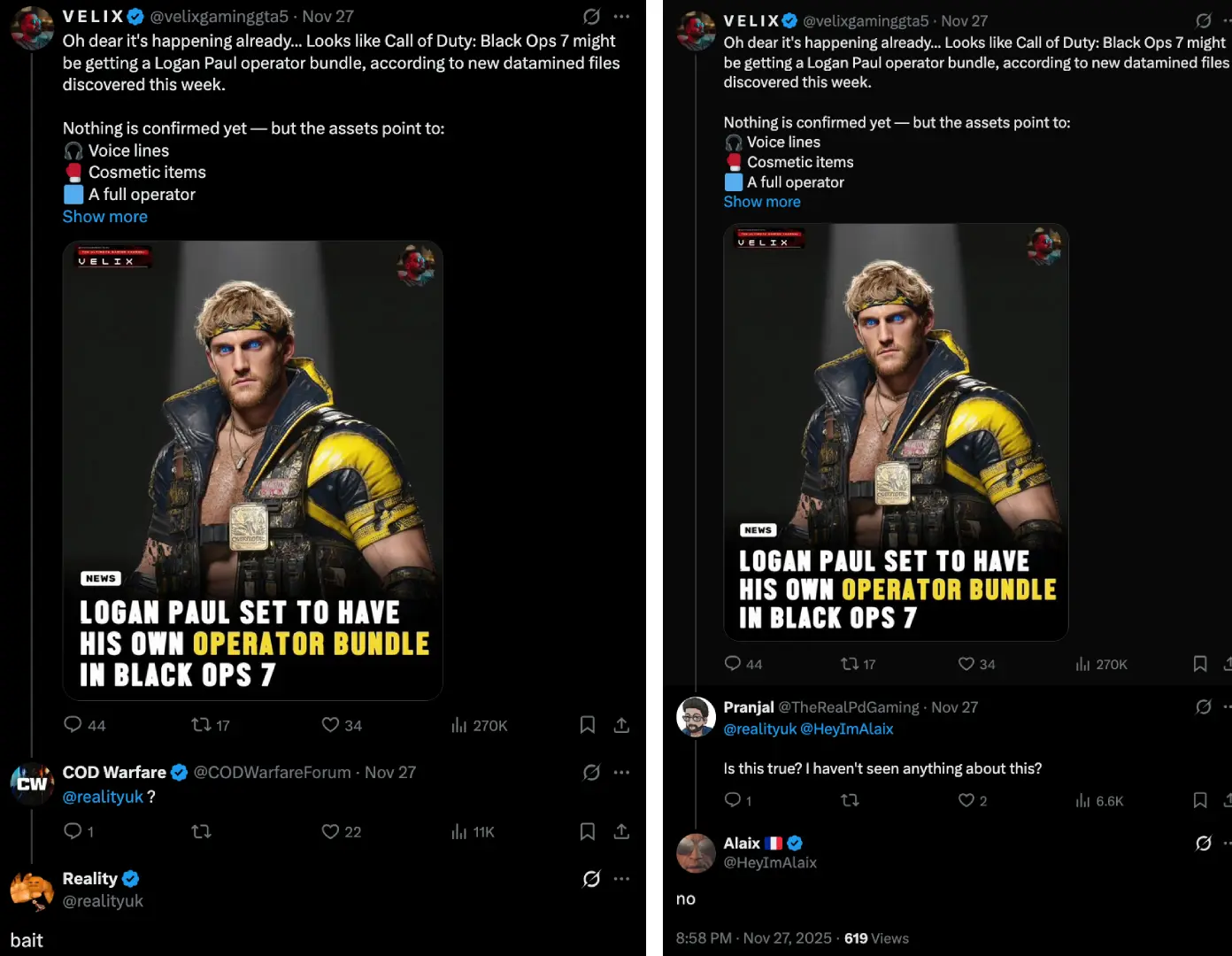View analytics of COD Warfare reply (11K)
Viewport: 1232px width, 956px height.
(x=459, y=831)
